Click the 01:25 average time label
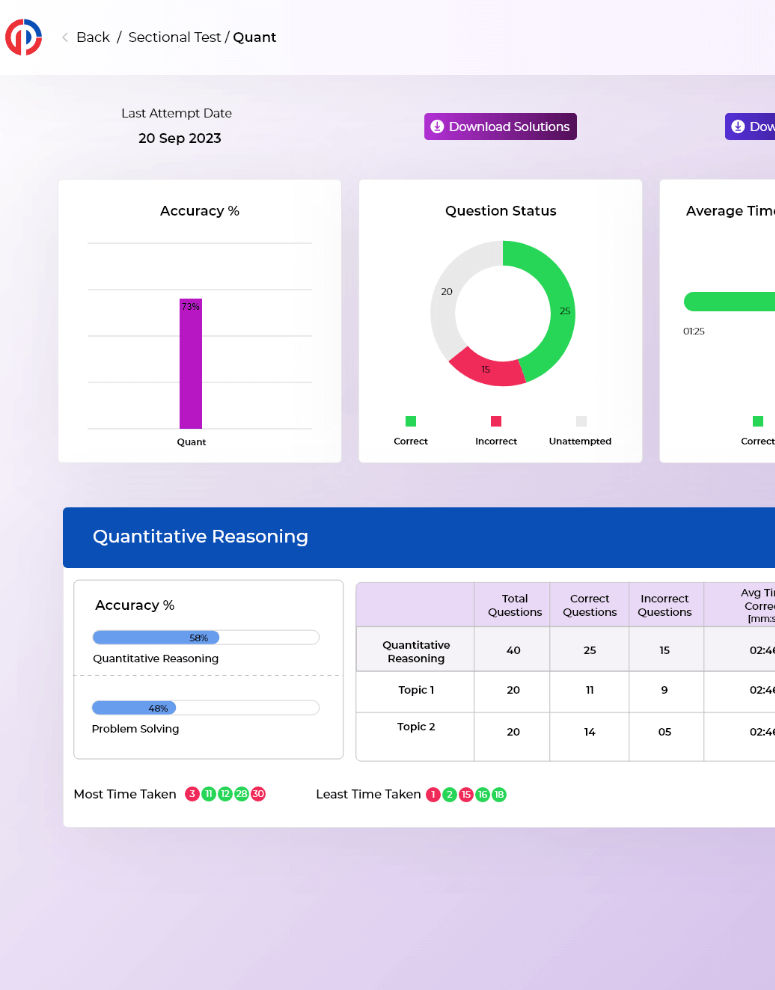Image resolution: width=775 pixels, height=990 pixels. click(x=694, y=331)
